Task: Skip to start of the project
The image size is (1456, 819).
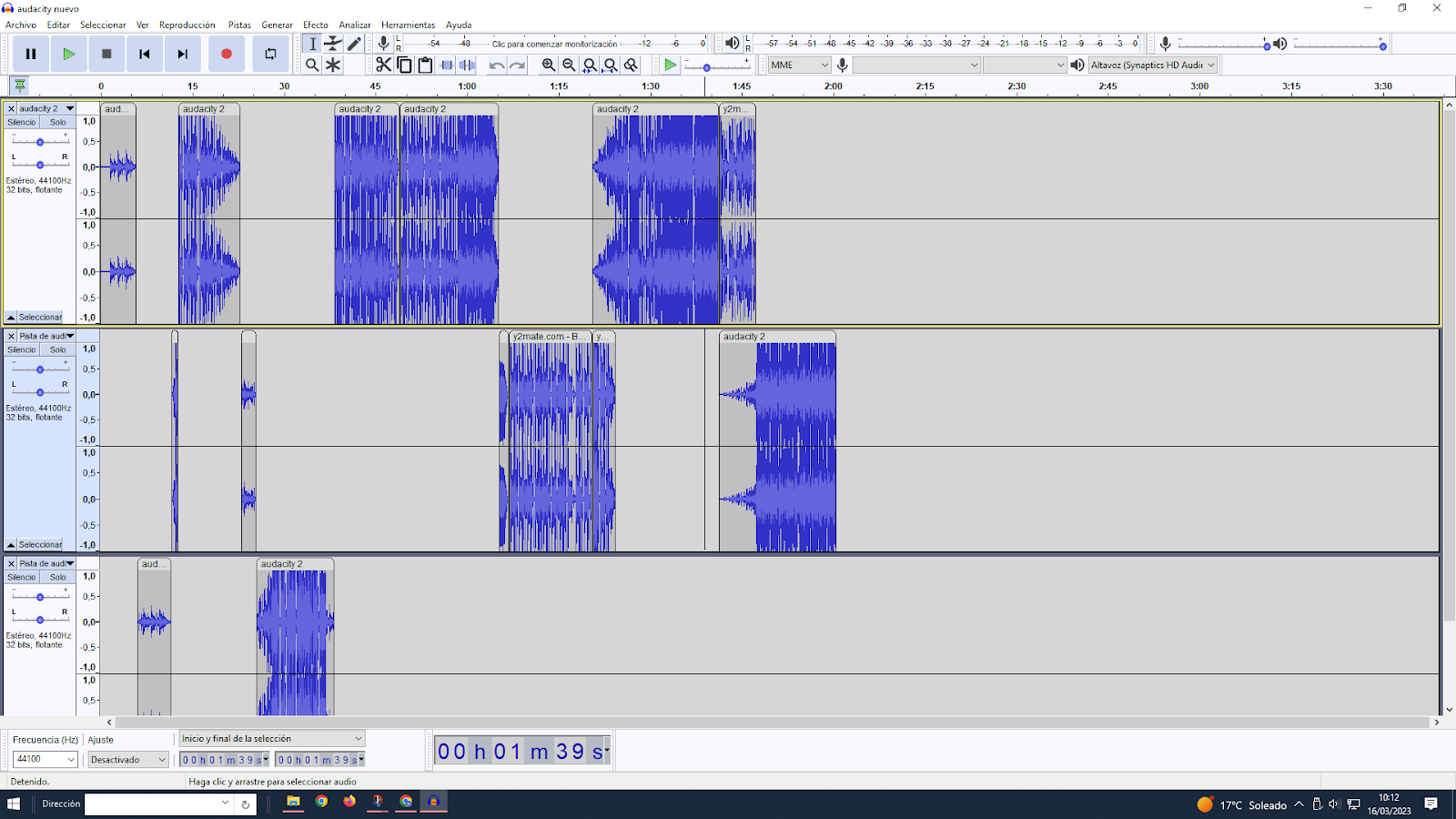Action: tap(145, 54)
